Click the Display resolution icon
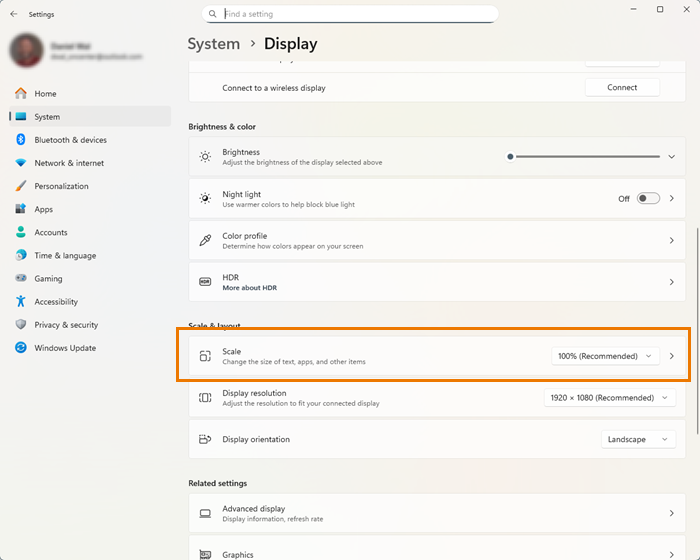 point(205,397)
